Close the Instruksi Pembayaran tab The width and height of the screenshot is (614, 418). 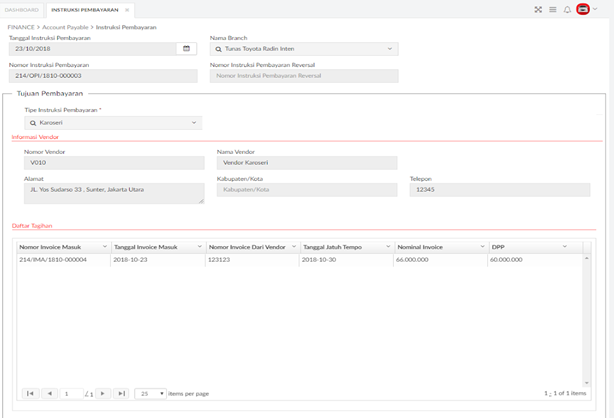pyautogui.click(x=127, y=10)
